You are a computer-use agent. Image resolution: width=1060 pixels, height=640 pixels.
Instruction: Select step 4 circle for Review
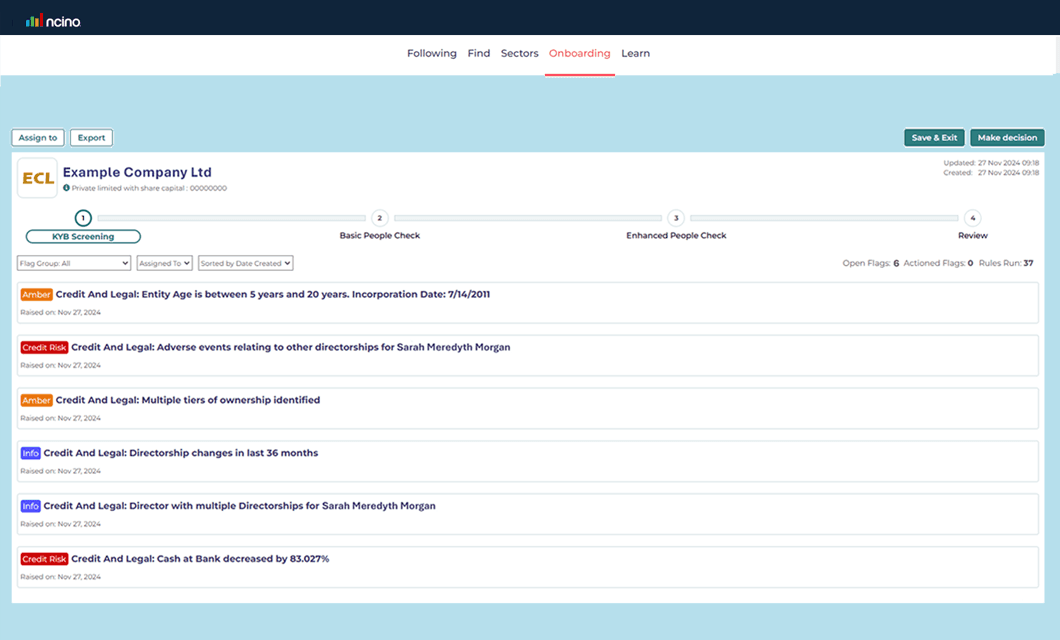[x=971, y=217]
